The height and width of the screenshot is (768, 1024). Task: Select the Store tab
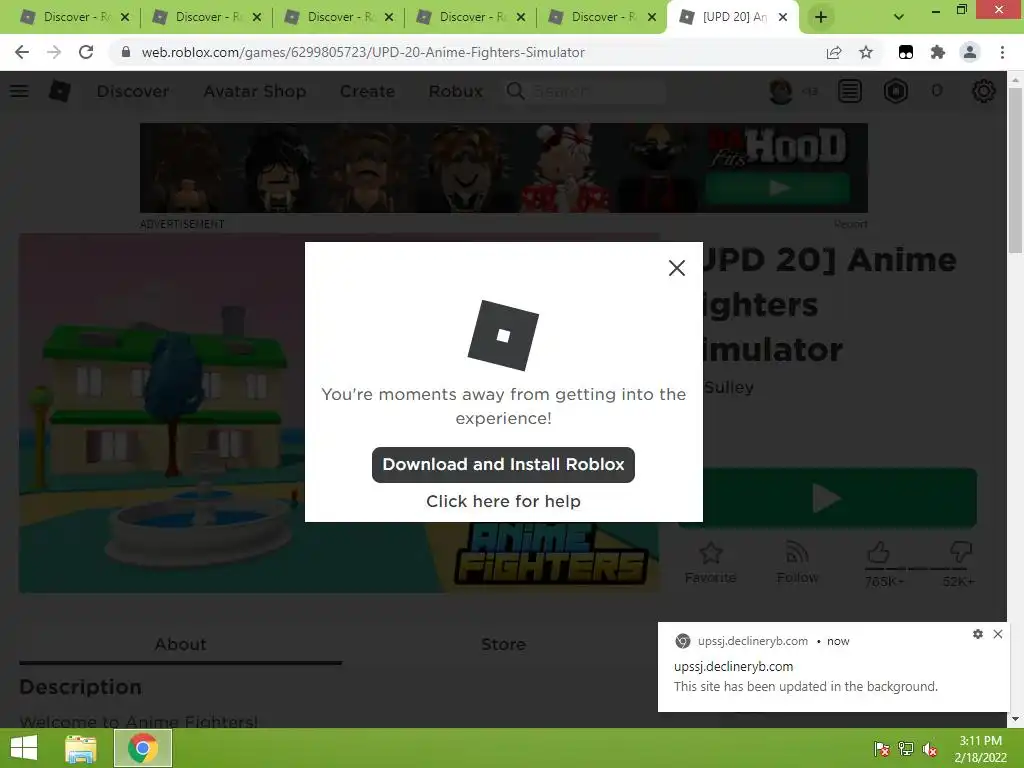tap(503, 645)
